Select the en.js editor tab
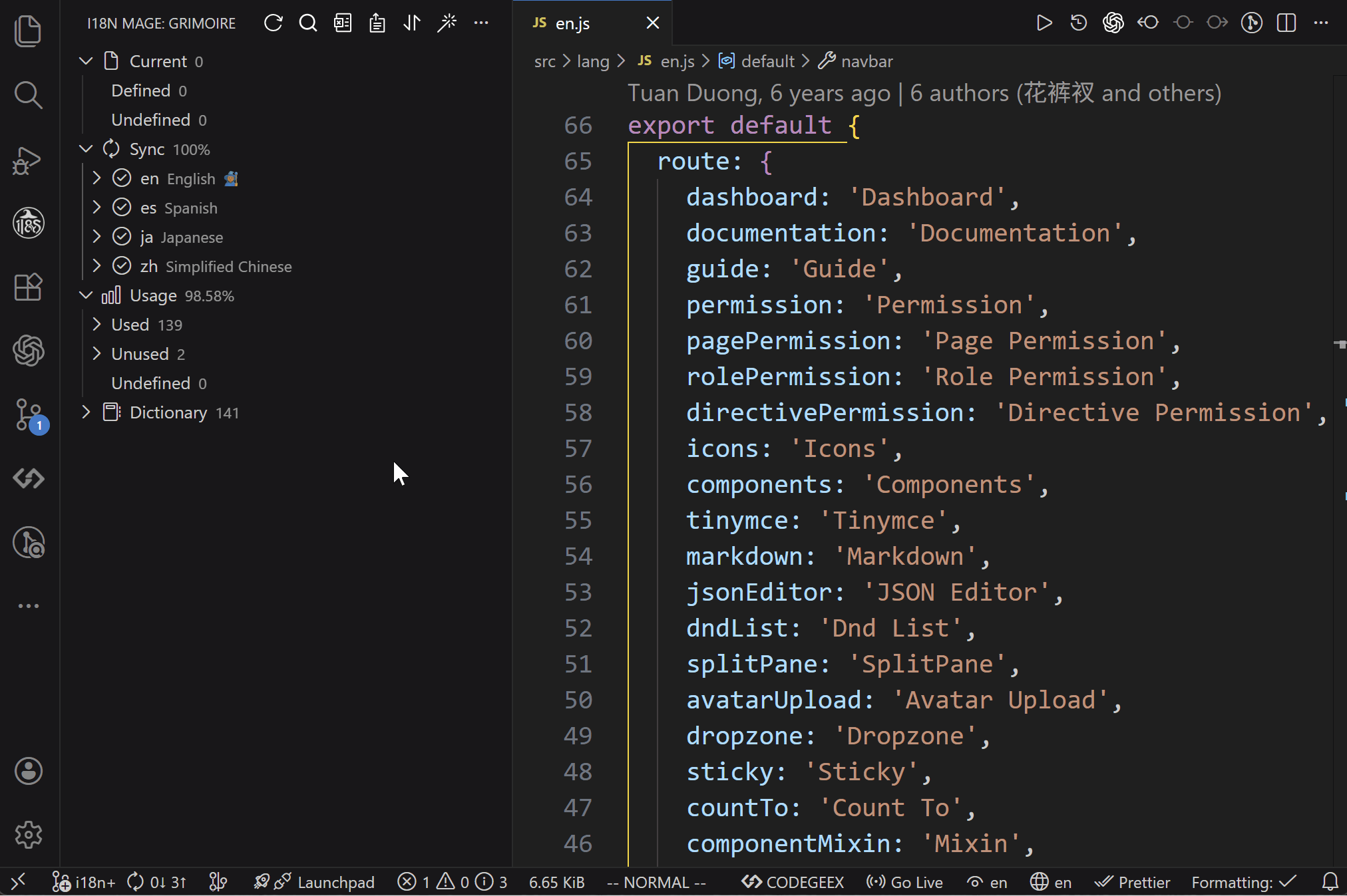 (572, 22)
